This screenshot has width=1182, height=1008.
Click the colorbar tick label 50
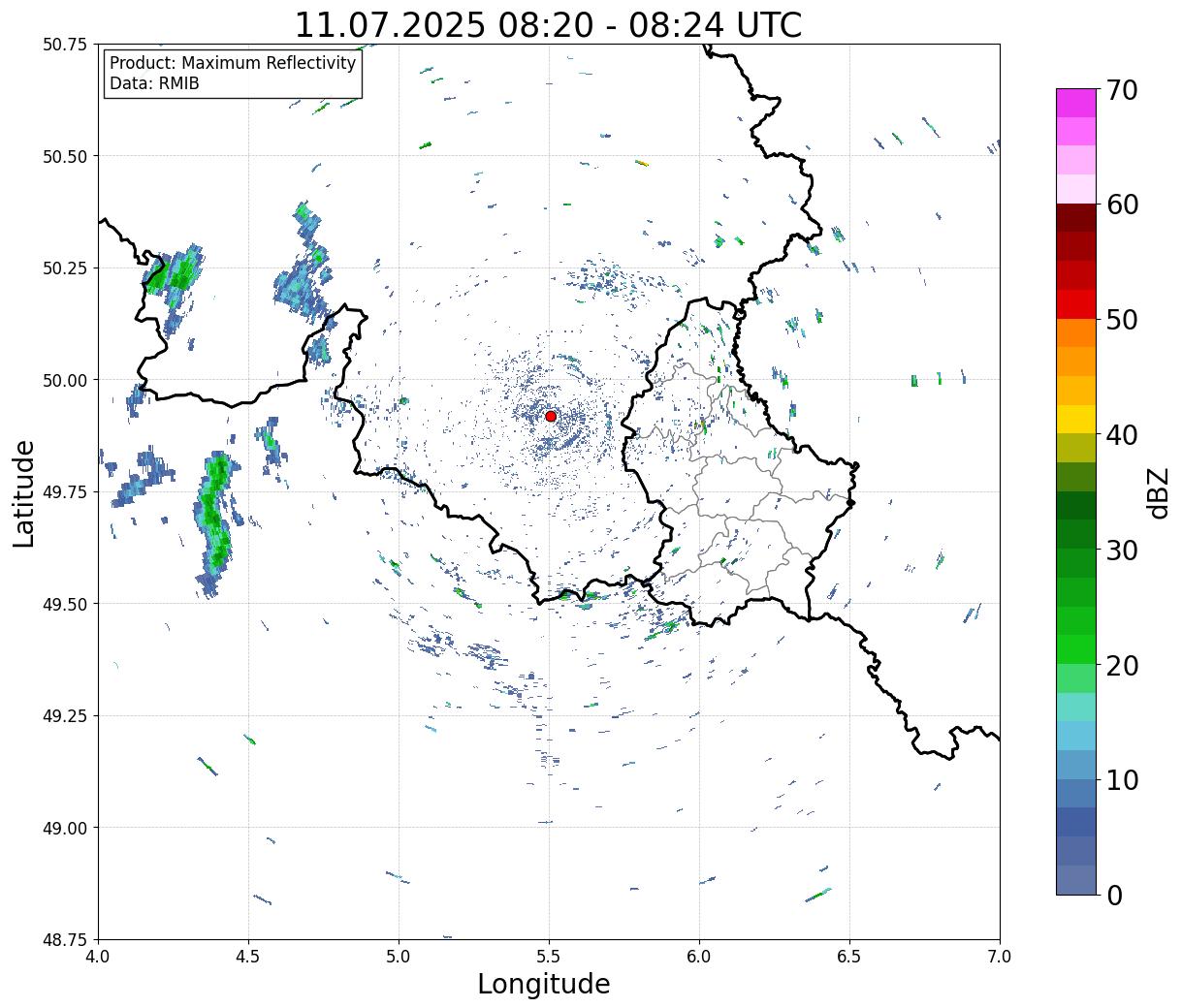(1121, 320)
